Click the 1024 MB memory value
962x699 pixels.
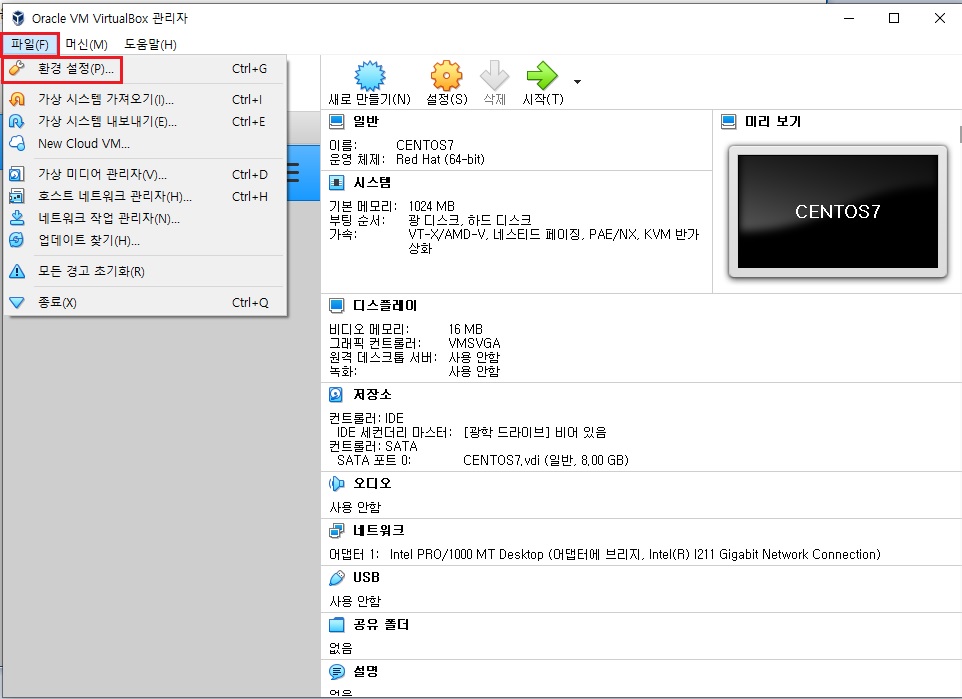tap(431, 206)
